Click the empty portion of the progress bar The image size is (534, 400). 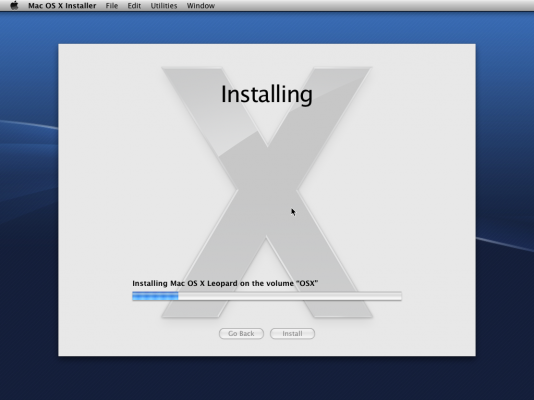[290, 296]
